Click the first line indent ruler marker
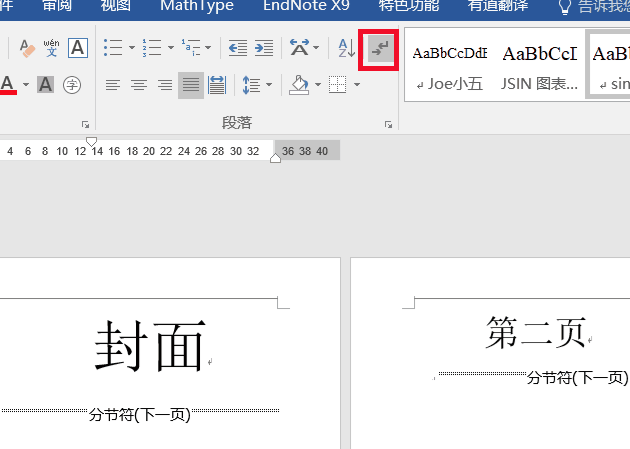 point(92,141)
